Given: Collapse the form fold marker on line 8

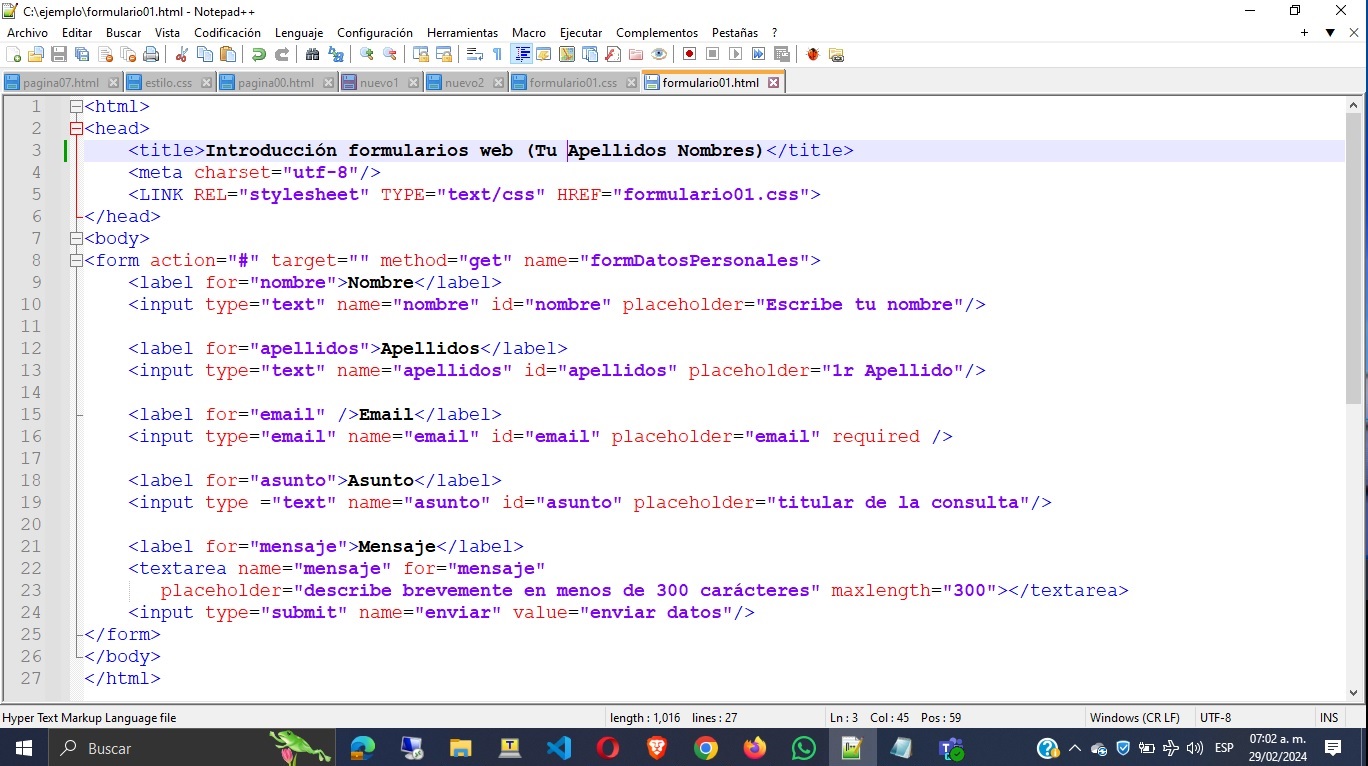Looking at the screenshot, I should click(x=76, y=261).
